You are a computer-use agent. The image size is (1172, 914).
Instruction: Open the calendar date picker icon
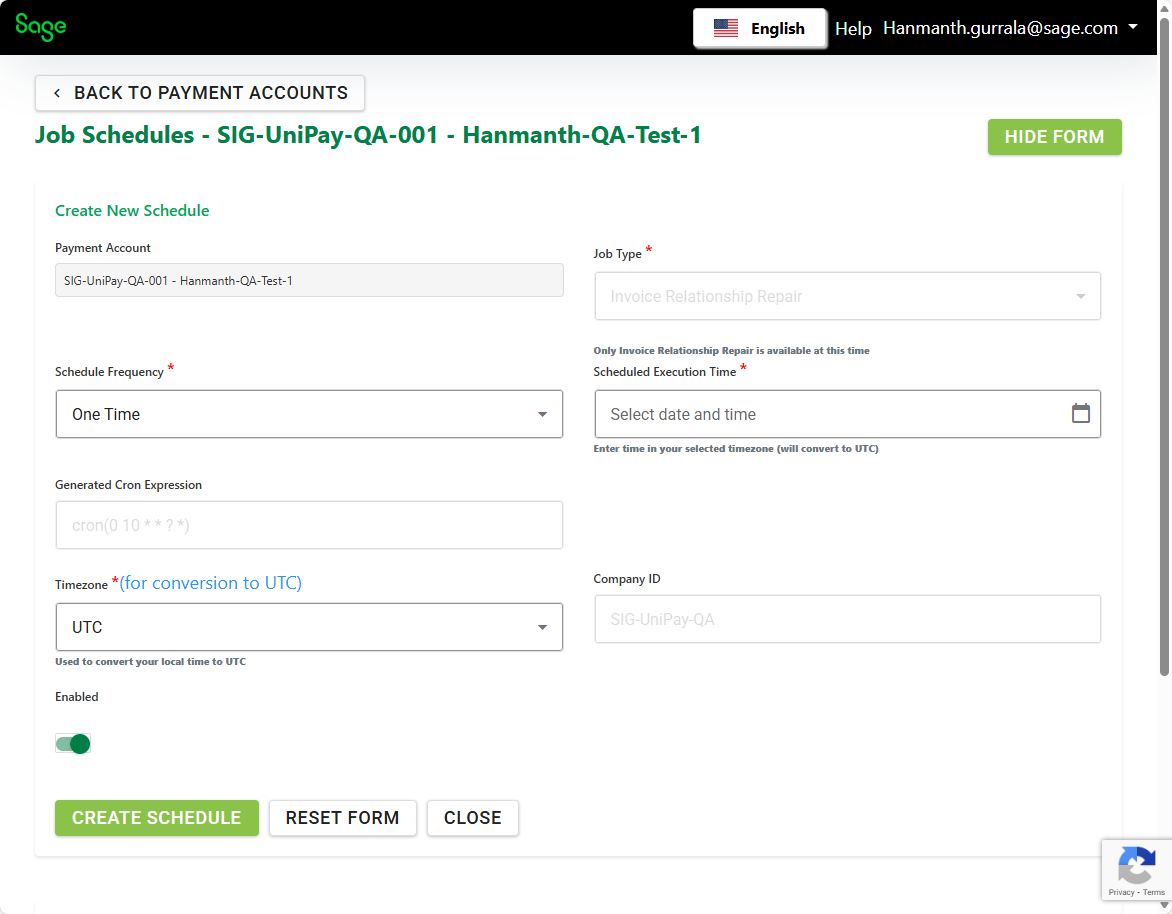coord(1080,413)
